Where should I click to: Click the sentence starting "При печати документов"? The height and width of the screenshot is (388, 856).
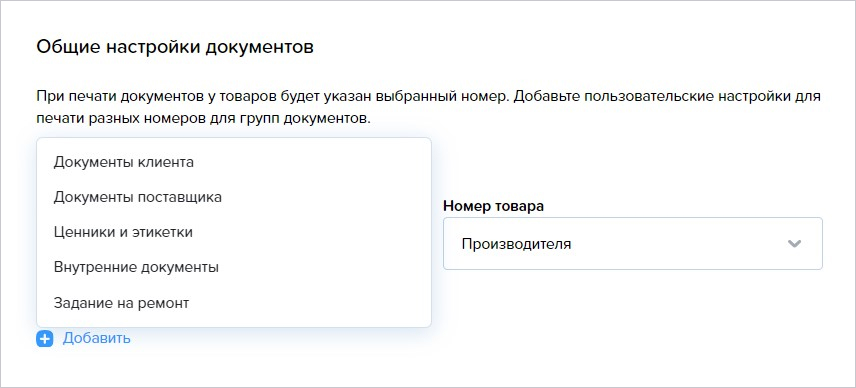coord(274,97)
